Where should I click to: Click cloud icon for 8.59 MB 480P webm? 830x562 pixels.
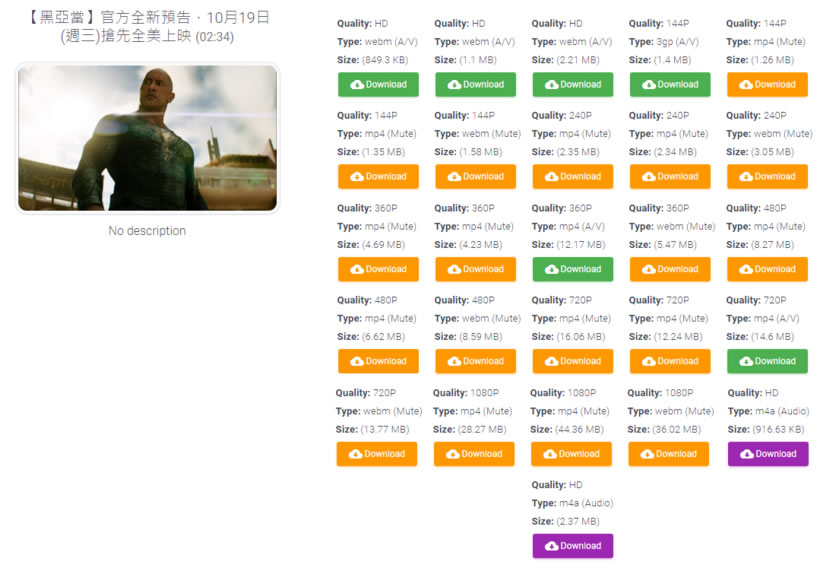(x=455, y=361)
